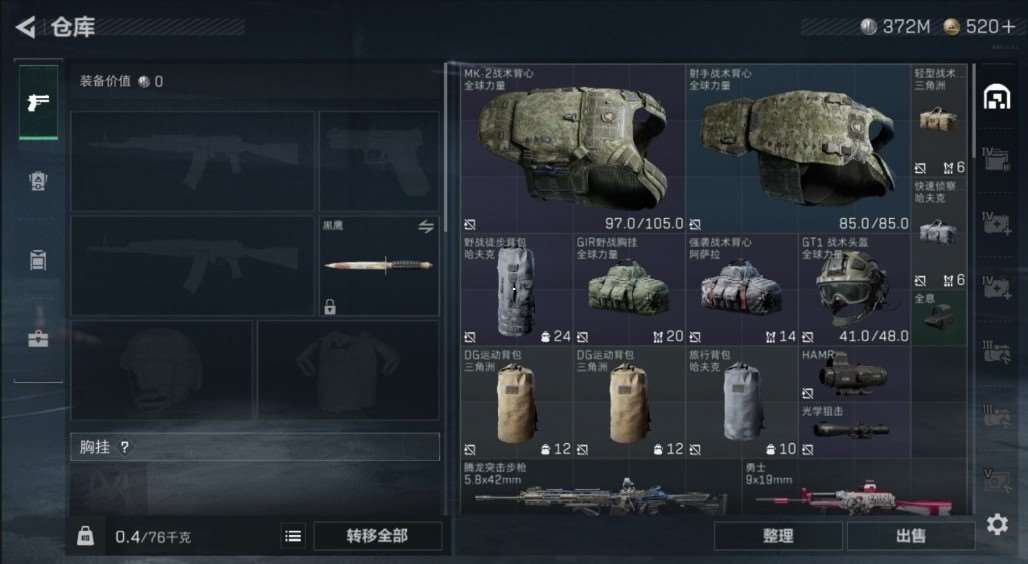
Task: Open the main stash home icon at top right
Action: click(997, 98)
